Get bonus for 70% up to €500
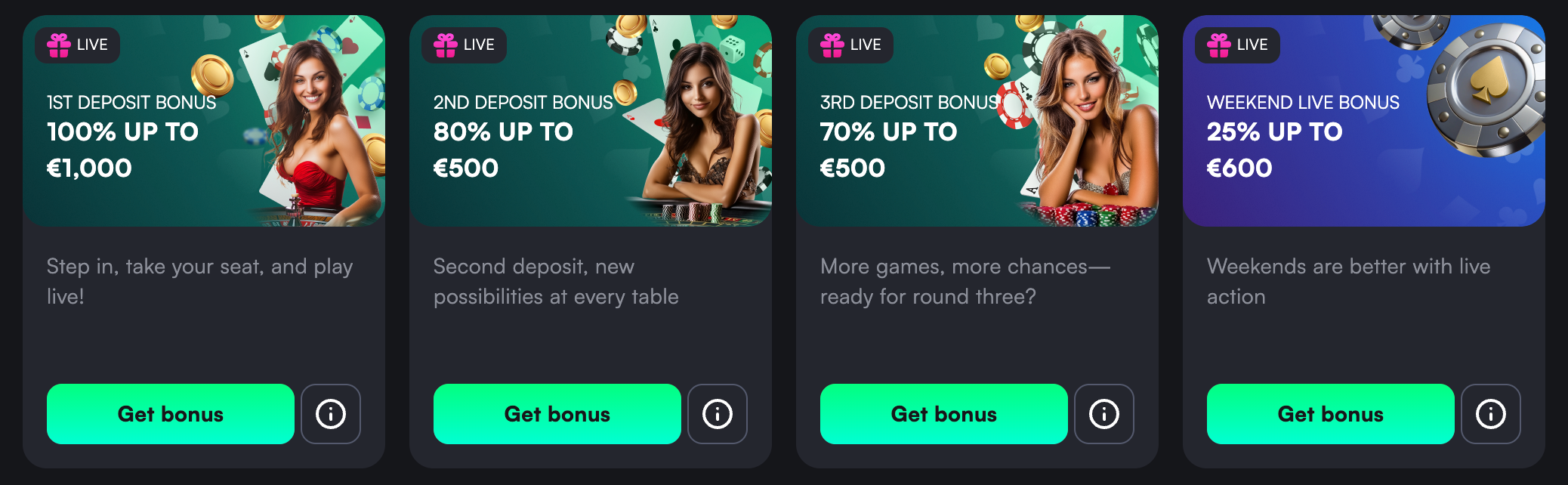 coord(944,414)
